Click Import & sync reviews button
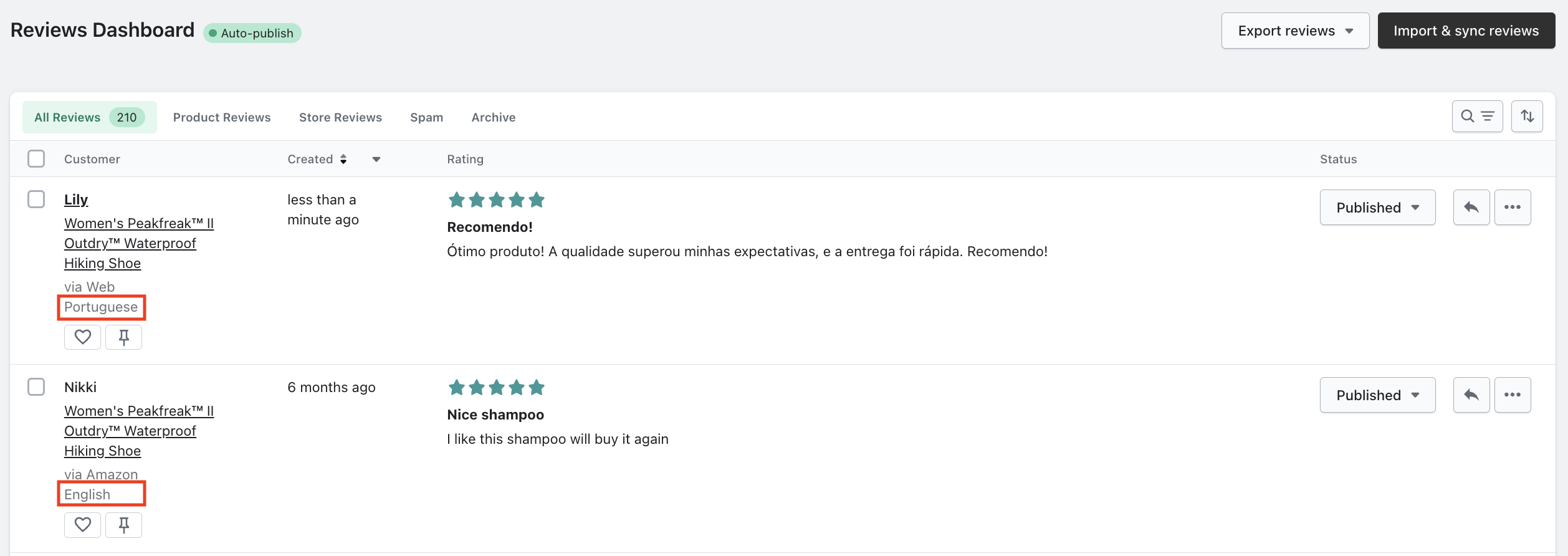The width and height of the screenshot is (1568, 556). point(1466,31)
